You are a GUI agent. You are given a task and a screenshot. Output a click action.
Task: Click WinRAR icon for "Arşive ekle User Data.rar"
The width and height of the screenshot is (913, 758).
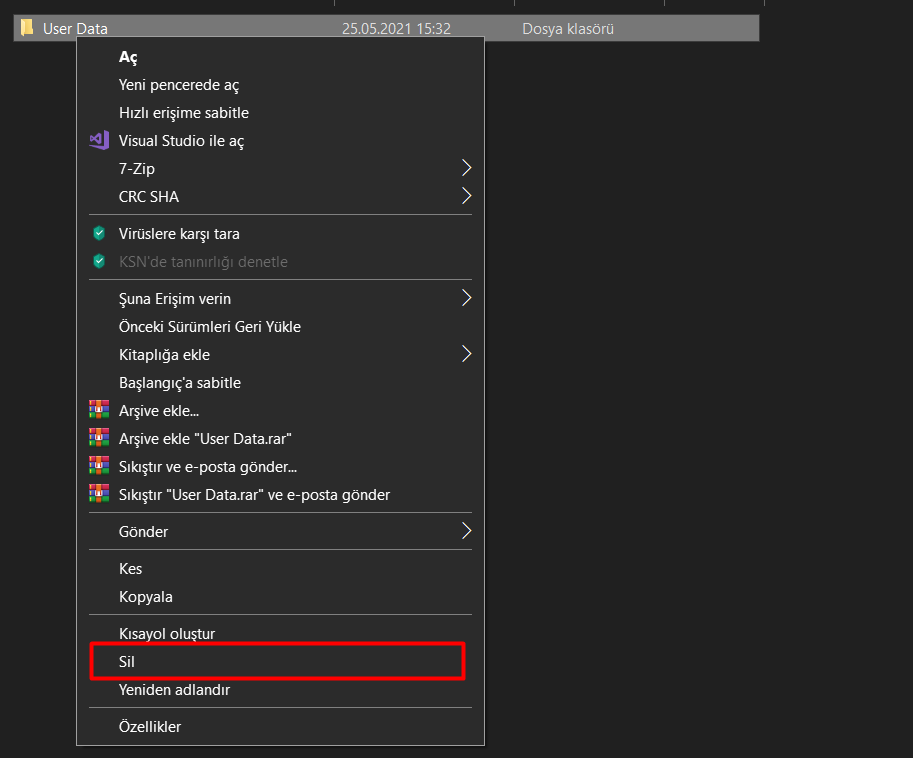[98, 438]
